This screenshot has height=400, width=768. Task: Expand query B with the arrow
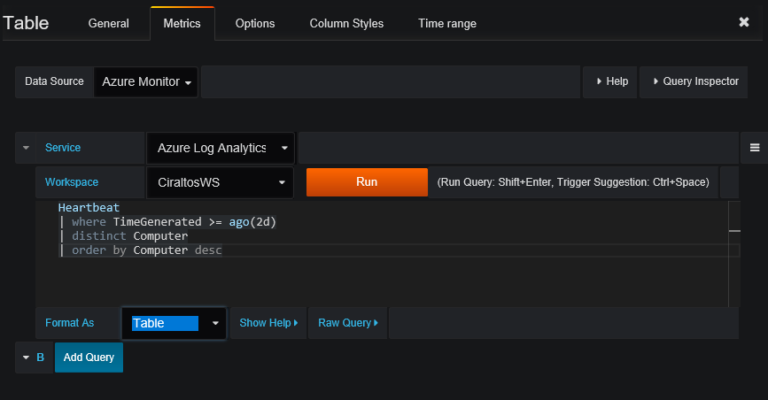(x=24, y=357)
